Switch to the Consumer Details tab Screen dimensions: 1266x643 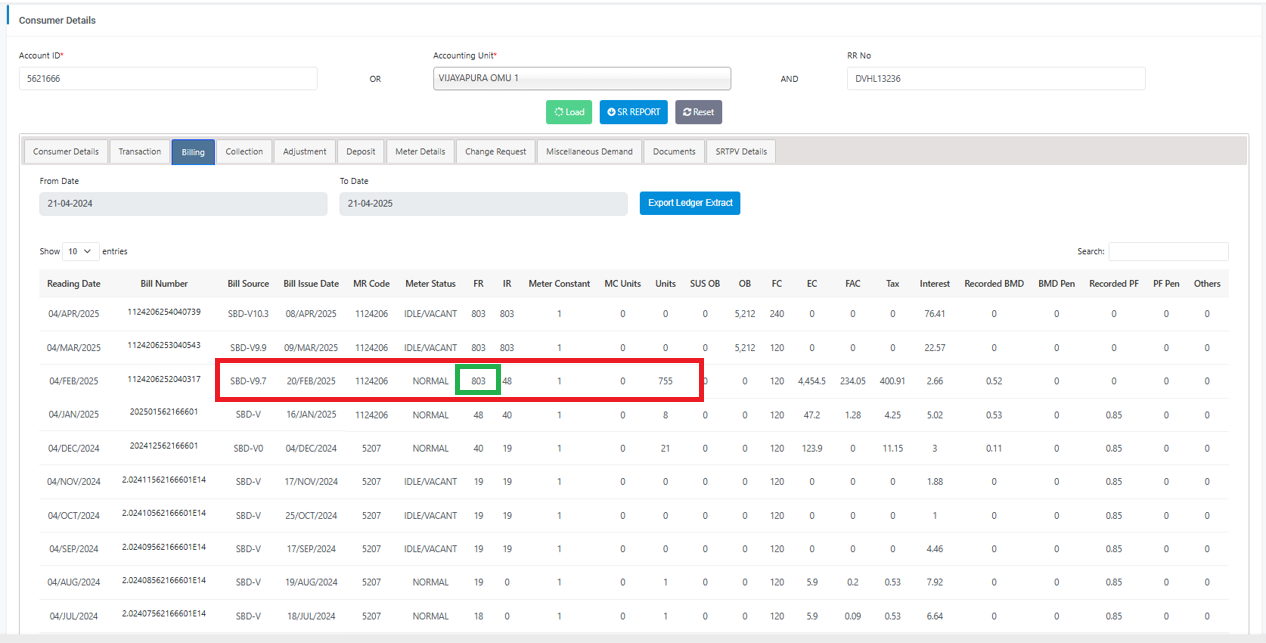pyautogui.click(x=65, y=152)
